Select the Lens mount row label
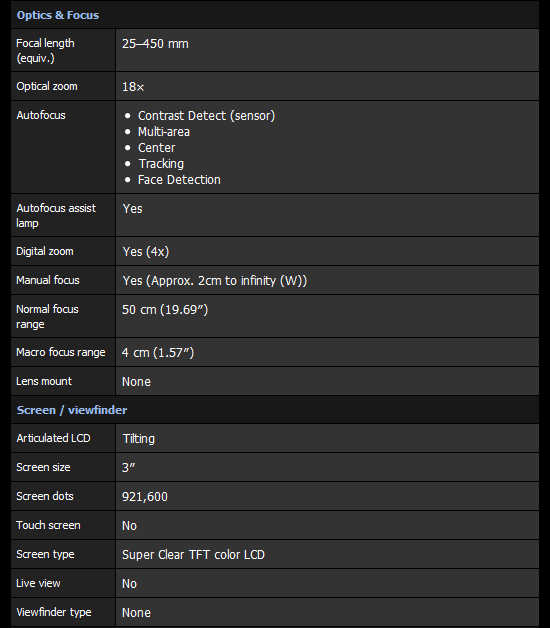This screenshot has height=628, width=550. coord(44,381)
